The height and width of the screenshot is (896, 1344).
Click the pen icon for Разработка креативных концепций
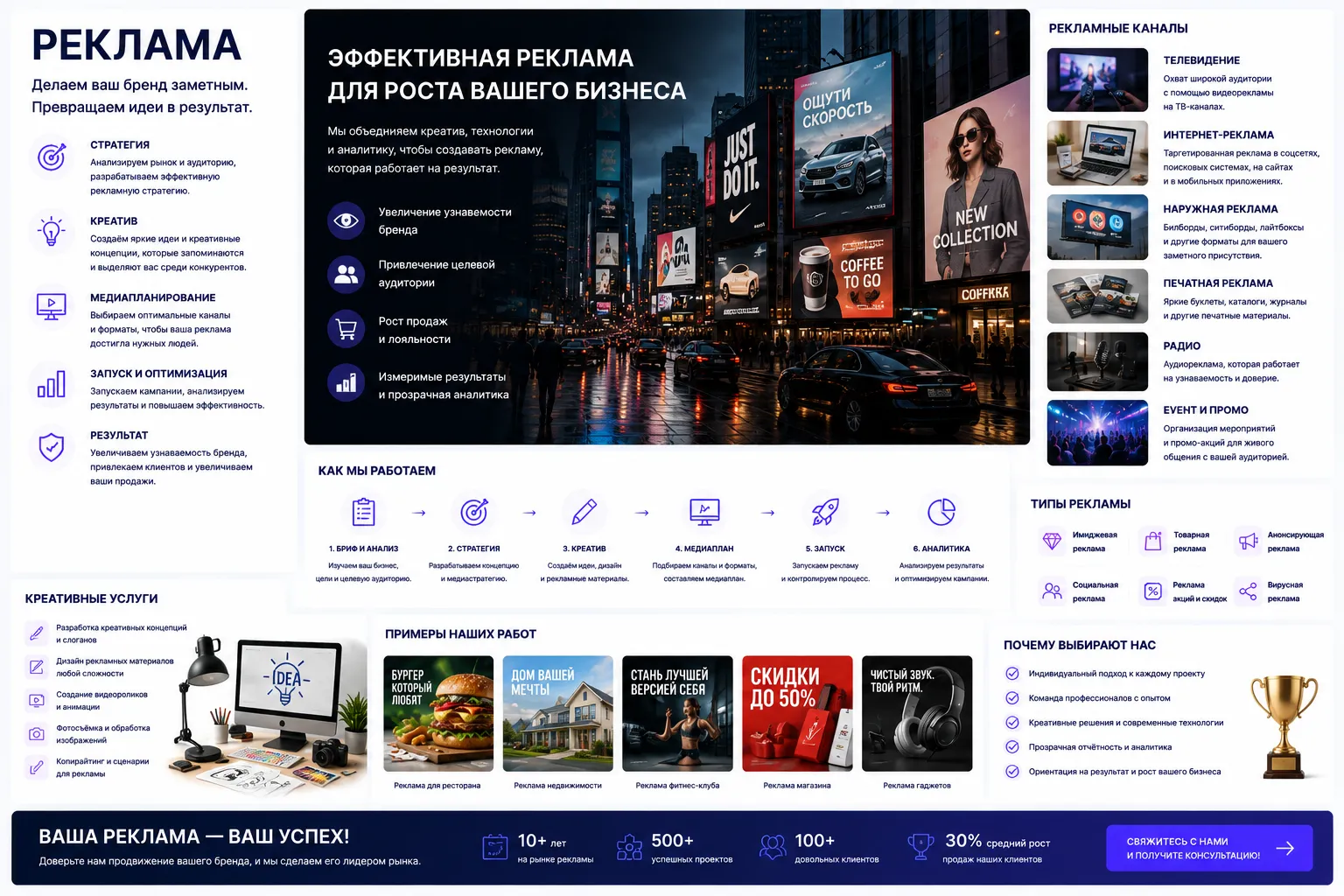(x=37, y=633)
